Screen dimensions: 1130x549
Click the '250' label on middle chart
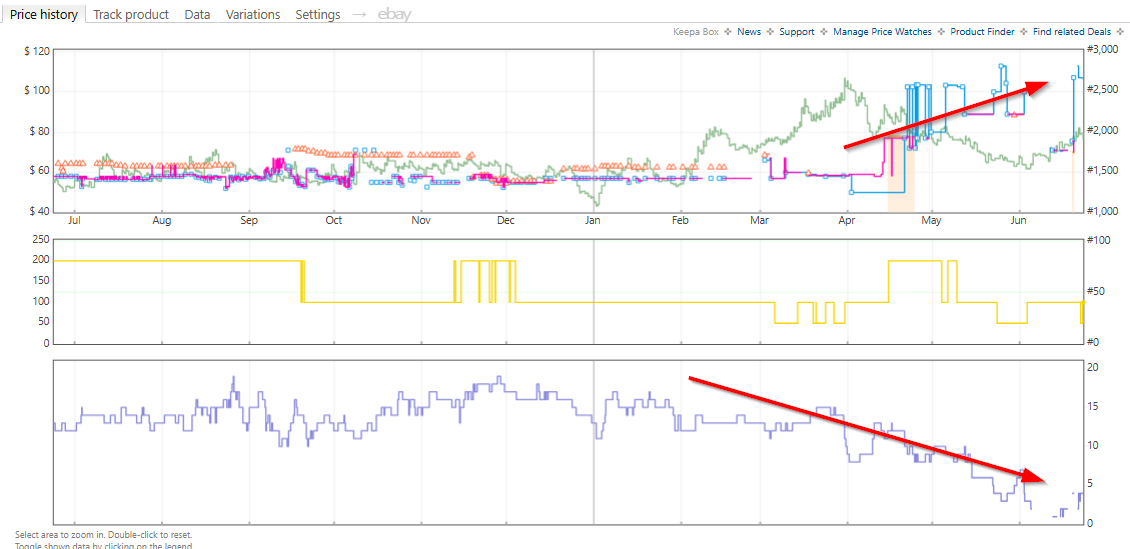(x=39, y=240)
